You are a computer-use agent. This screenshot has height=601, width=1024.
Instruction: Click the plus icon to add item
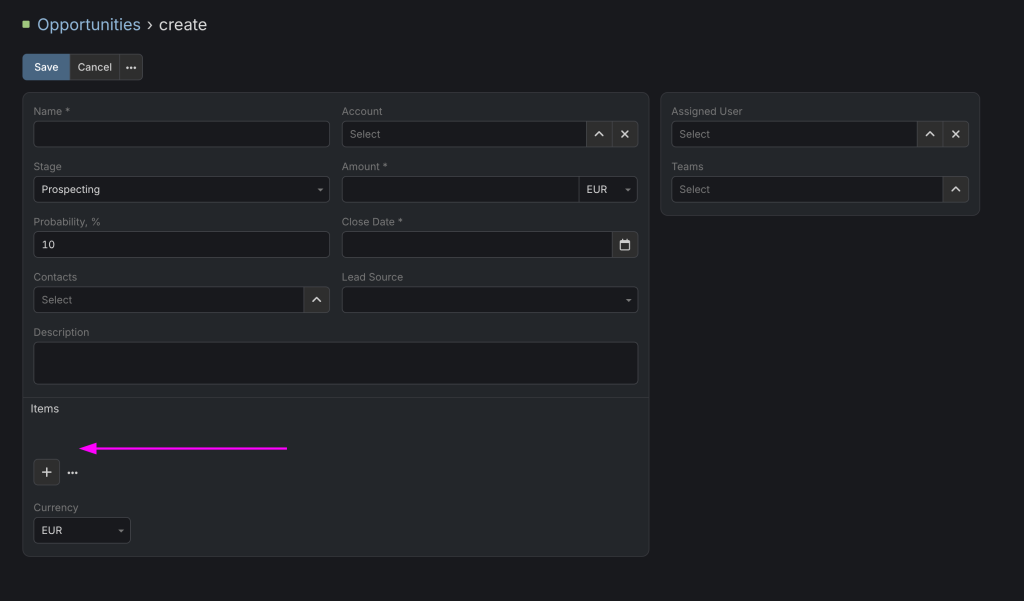pos(46,472)
